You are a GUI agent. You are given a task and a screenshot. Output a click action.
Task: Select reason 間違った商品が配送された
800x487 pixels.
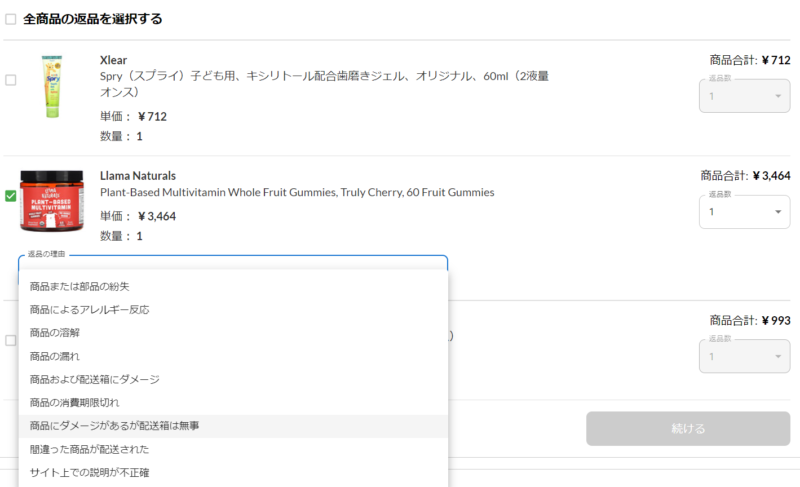233,449
